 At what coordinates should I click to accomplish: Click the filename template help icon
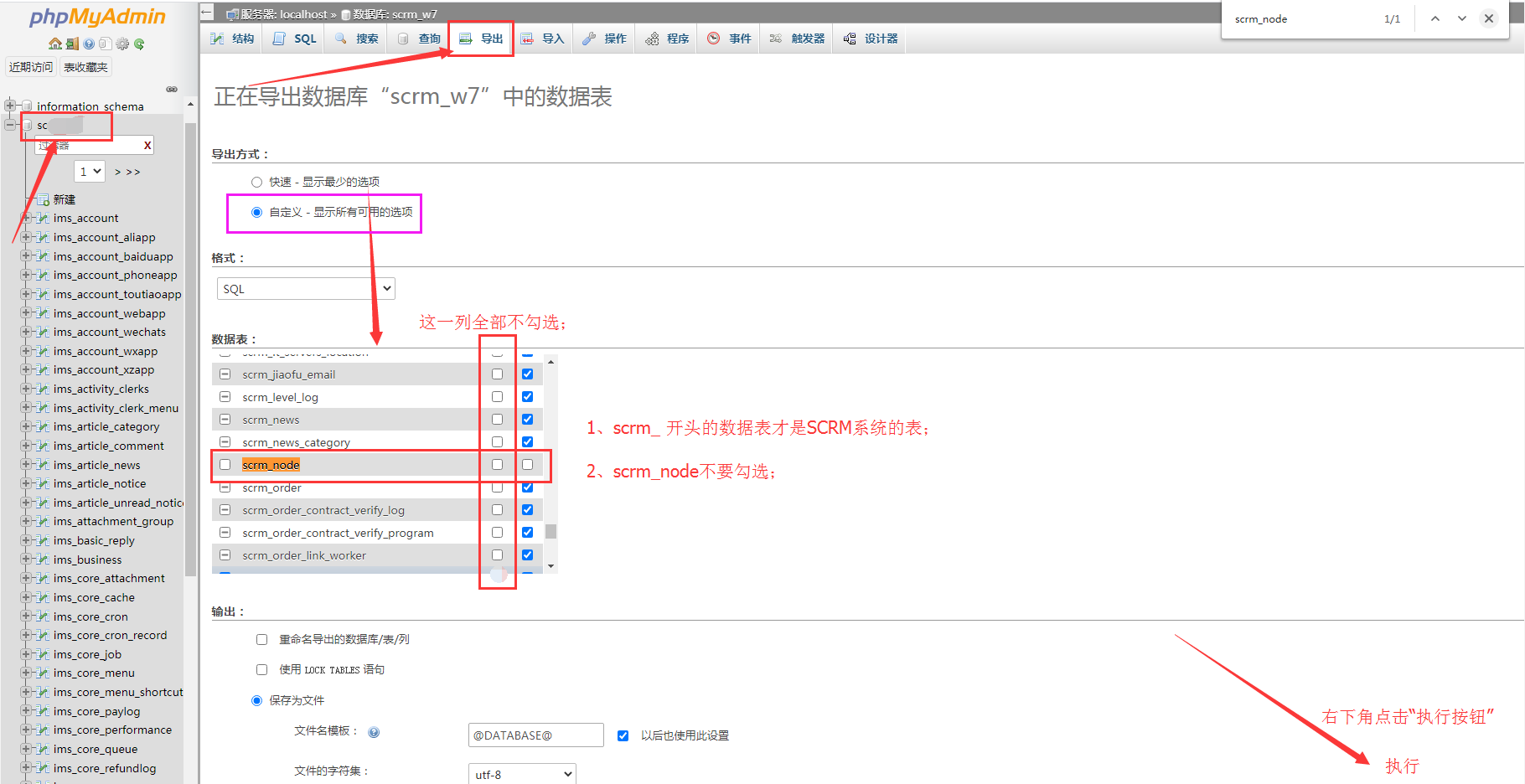click(374, 732)
